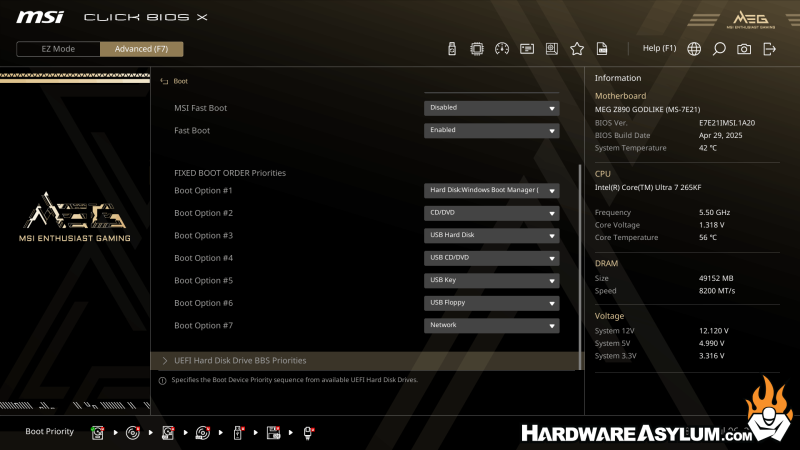Viewport: 800px width, 450px height.
Task: Expand UEFI Hard Disk Drive BBS Priorities
Action: point(365,361)
